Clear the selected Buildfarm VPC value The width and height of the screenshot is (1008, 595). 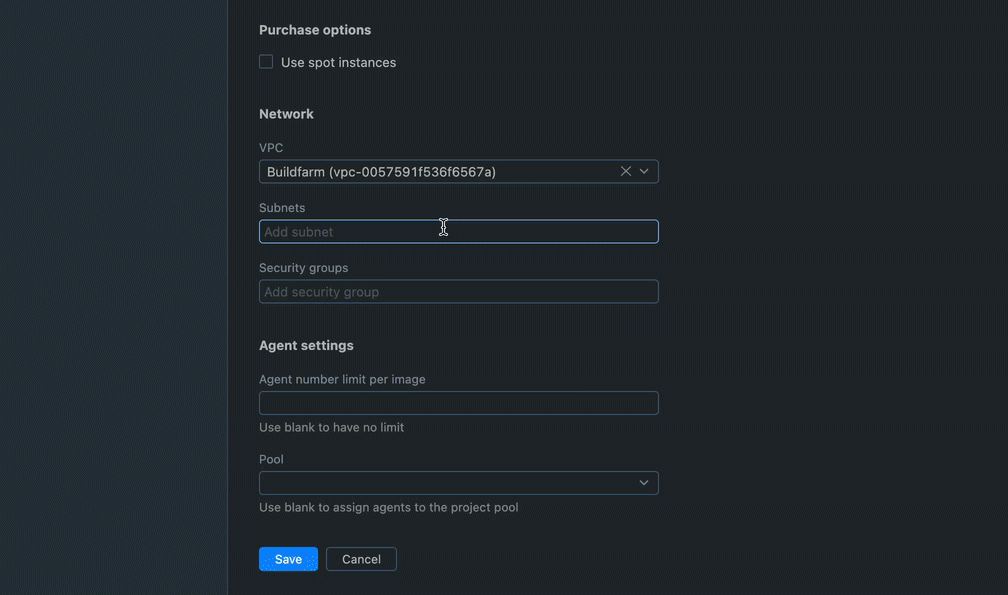click(626, 172)
